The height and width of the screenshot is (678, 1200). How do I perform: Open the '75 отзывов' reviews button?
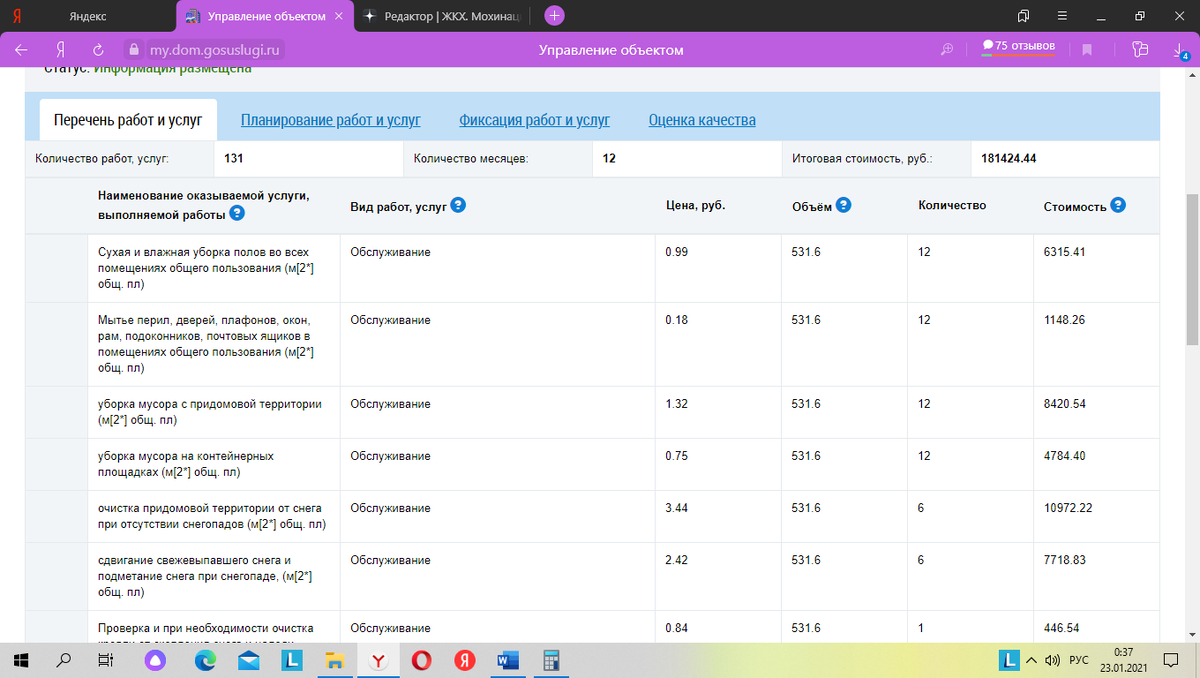(x=1018, y=46)
